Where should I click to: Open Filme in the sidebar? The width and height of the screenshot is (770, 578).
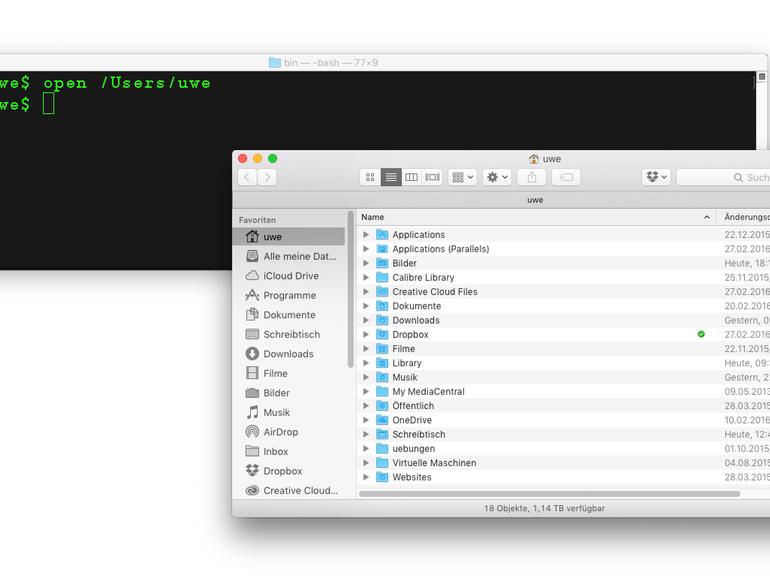(x=289, y=373)
